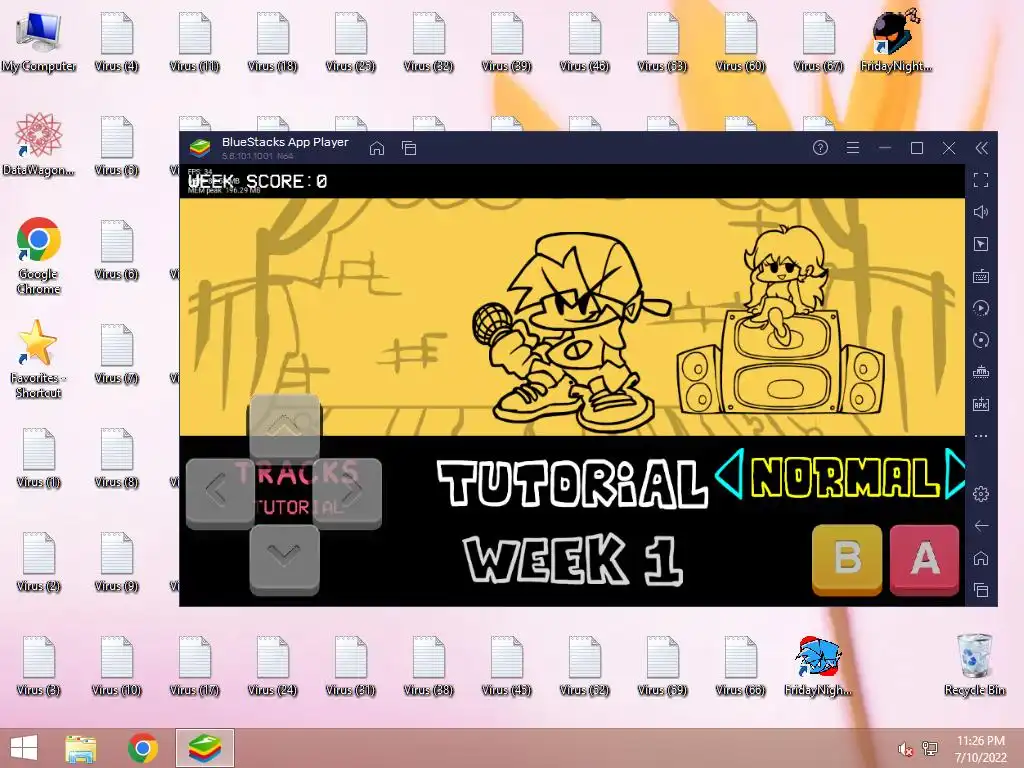Click the rotate/sync icon in BlueStacks sidebar
1024x768 pixels.
[x=981, y=340]
